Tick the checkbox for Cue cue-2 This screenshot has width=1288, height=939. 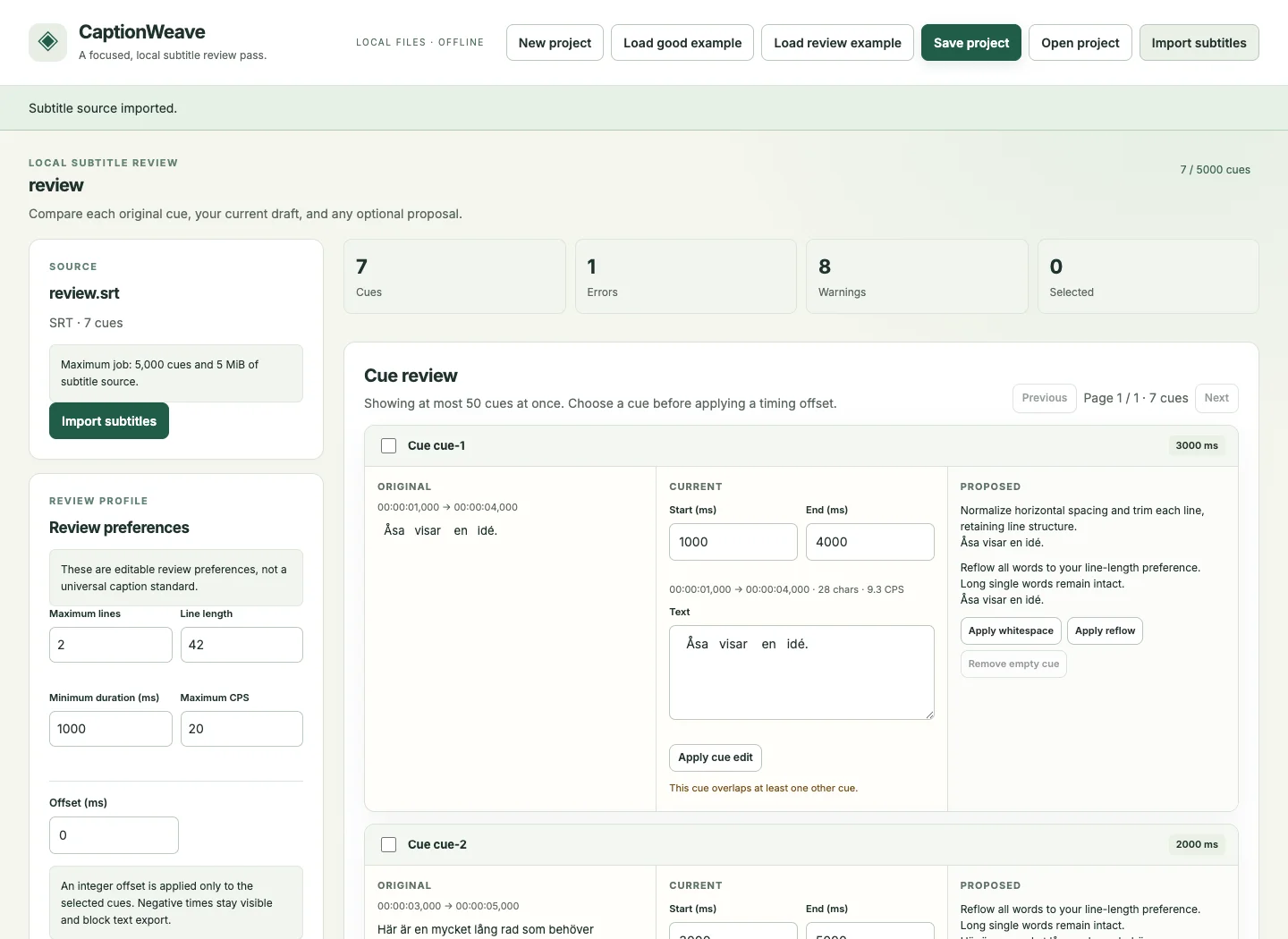388,844
